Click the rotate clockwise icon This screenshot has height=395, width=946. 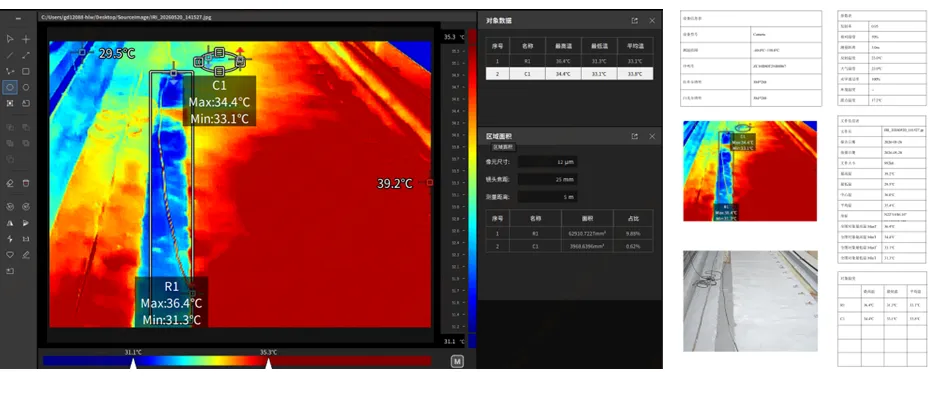(26, 206)
